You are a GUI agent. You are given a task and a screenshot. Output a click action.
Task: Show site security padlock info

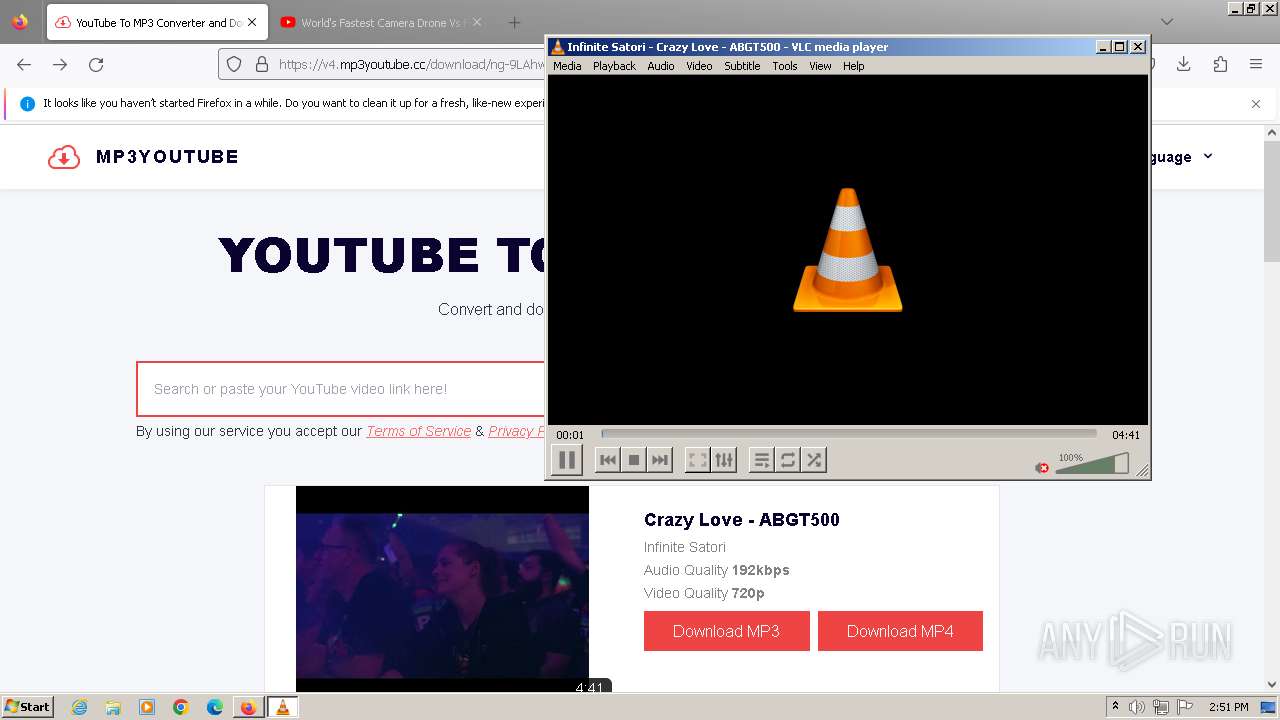click(x=262, y=64)
